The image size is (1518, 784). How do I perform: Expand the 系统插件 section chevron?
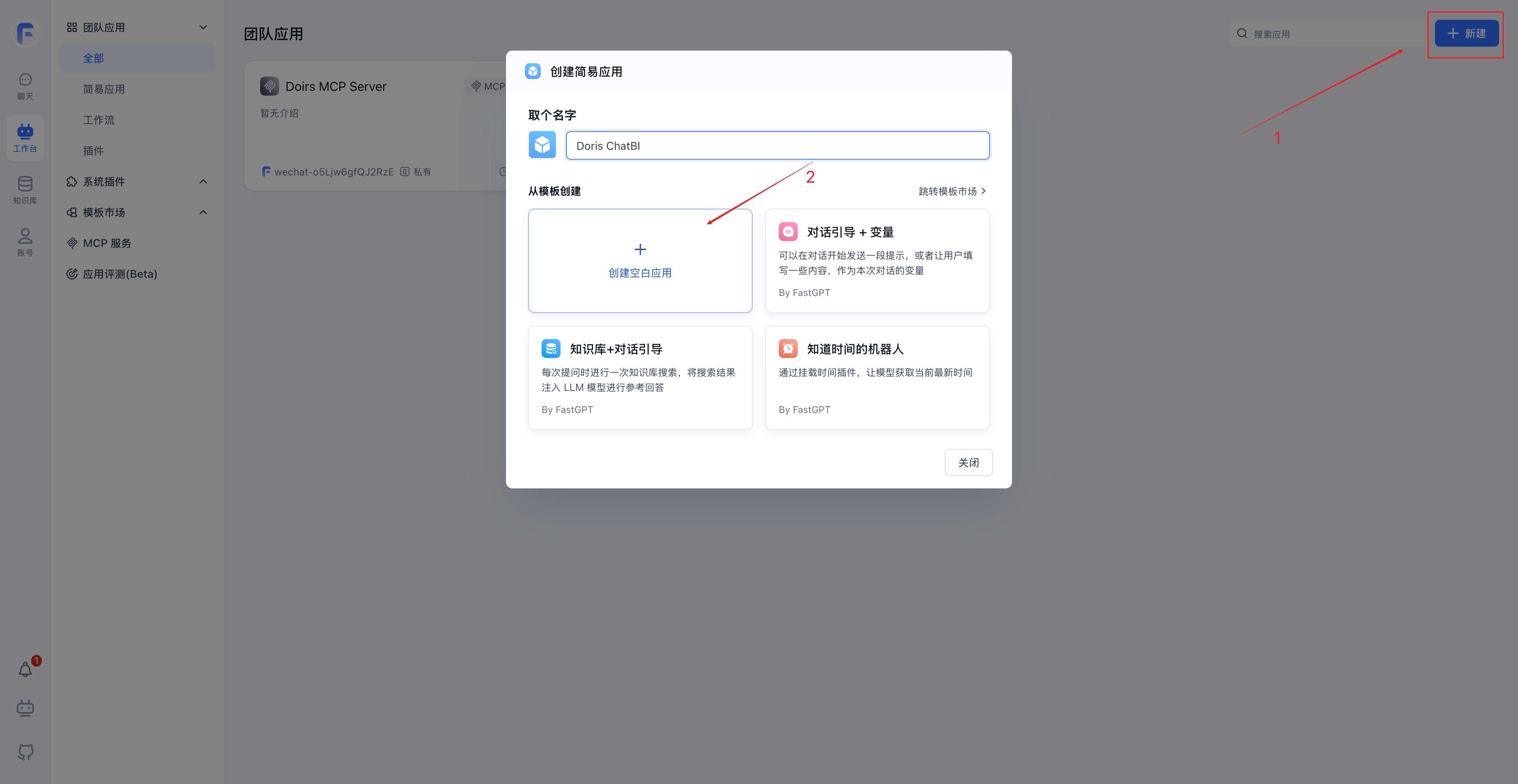[x=203, y=181]
